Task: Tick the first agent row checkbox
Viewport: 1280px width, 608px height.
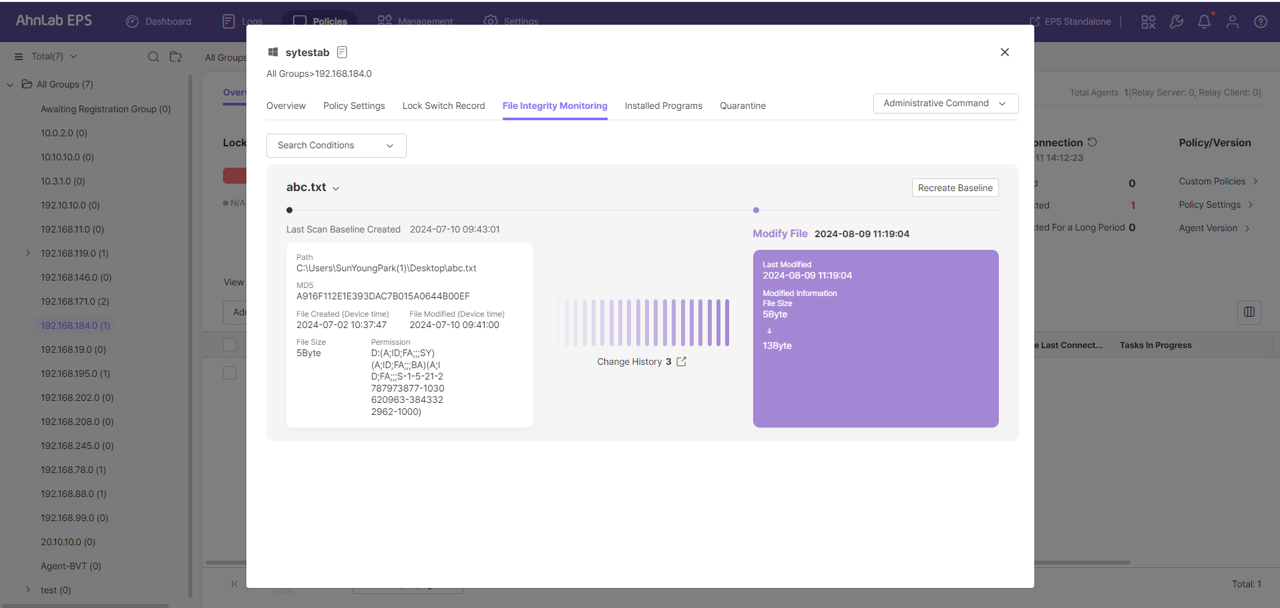Action: tap(230, 373)
